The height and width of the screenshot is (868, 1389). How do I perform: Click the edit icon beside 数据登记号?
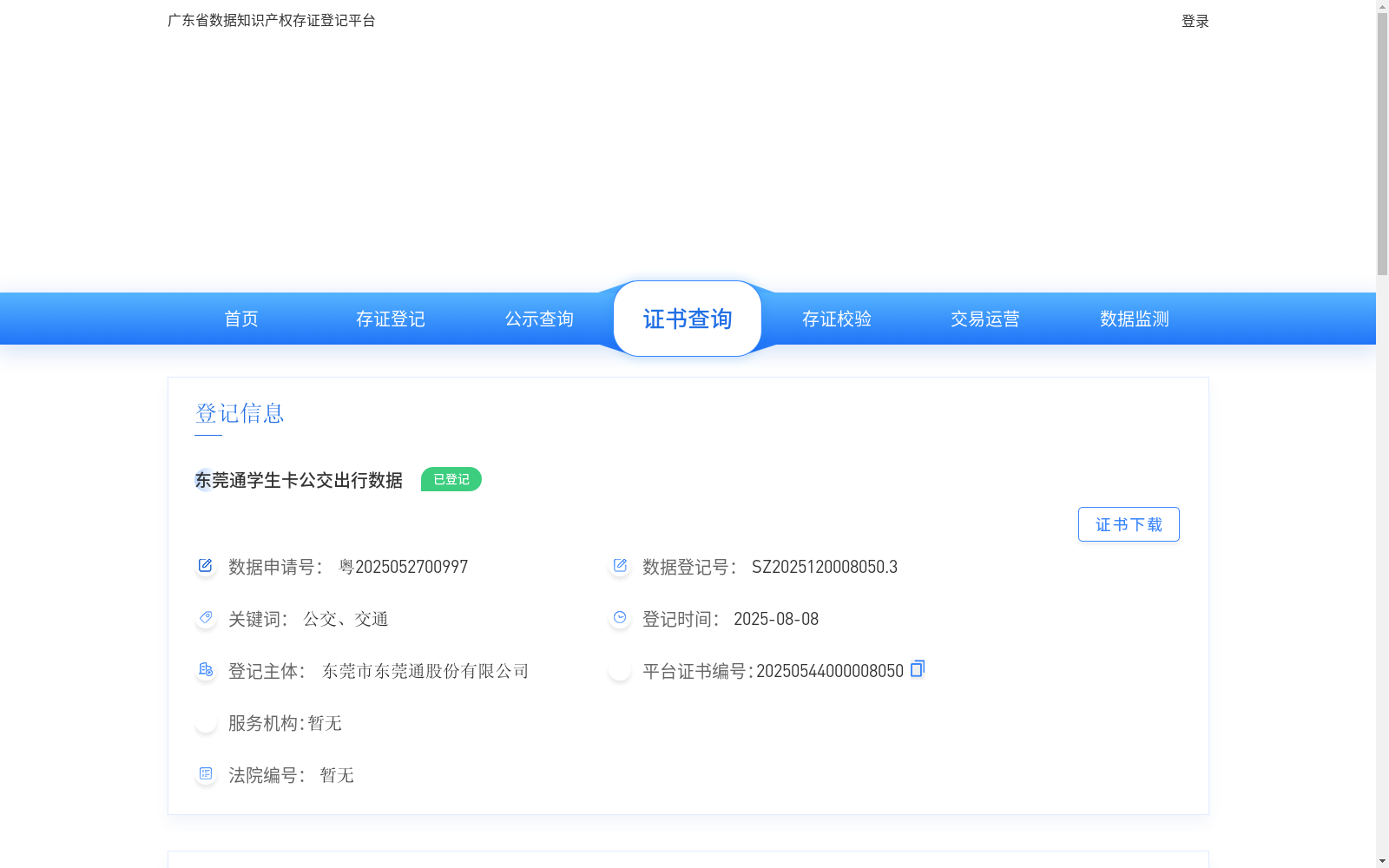click(620, 566)
